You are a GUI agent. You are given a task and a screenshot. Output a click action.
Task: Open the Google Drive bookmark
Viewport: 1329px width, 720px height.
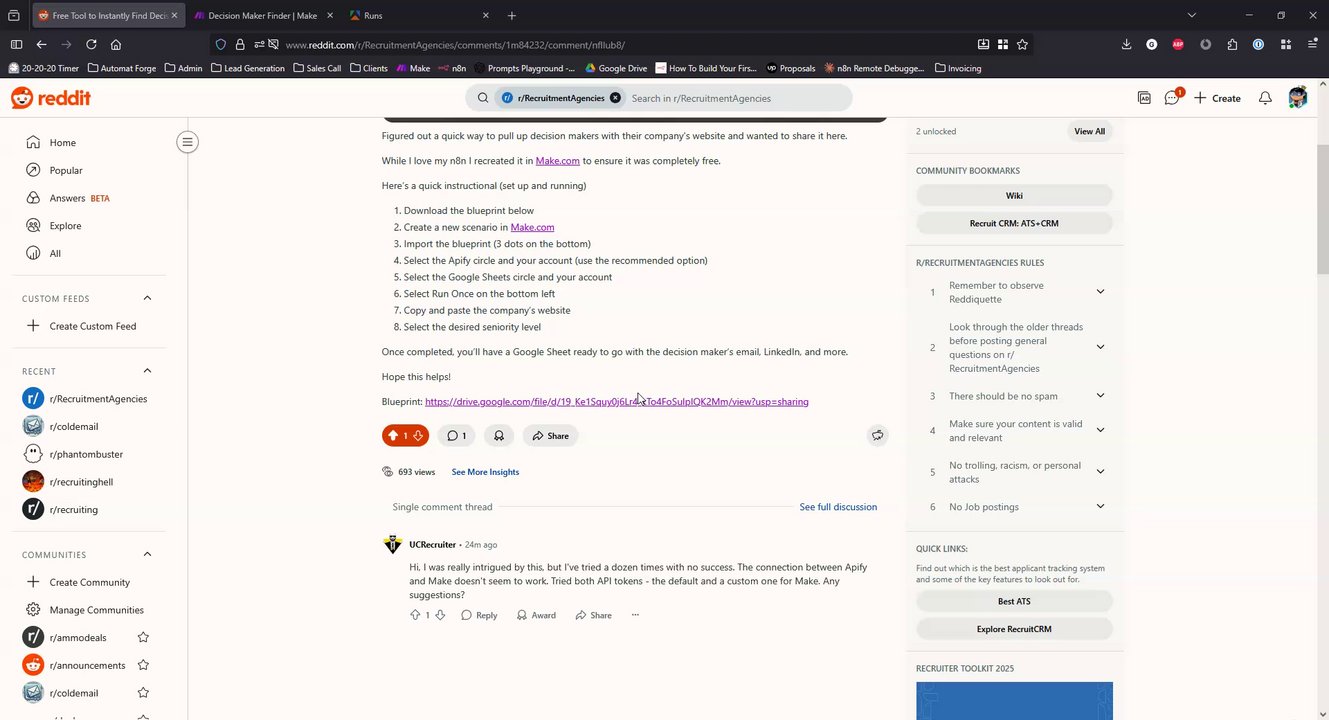pos(616,68)
